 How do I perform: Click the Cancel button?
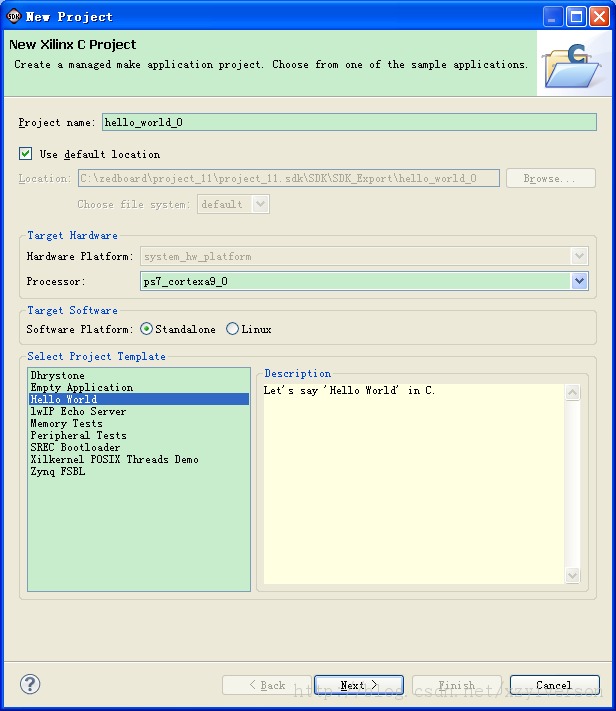coord(554,685)
